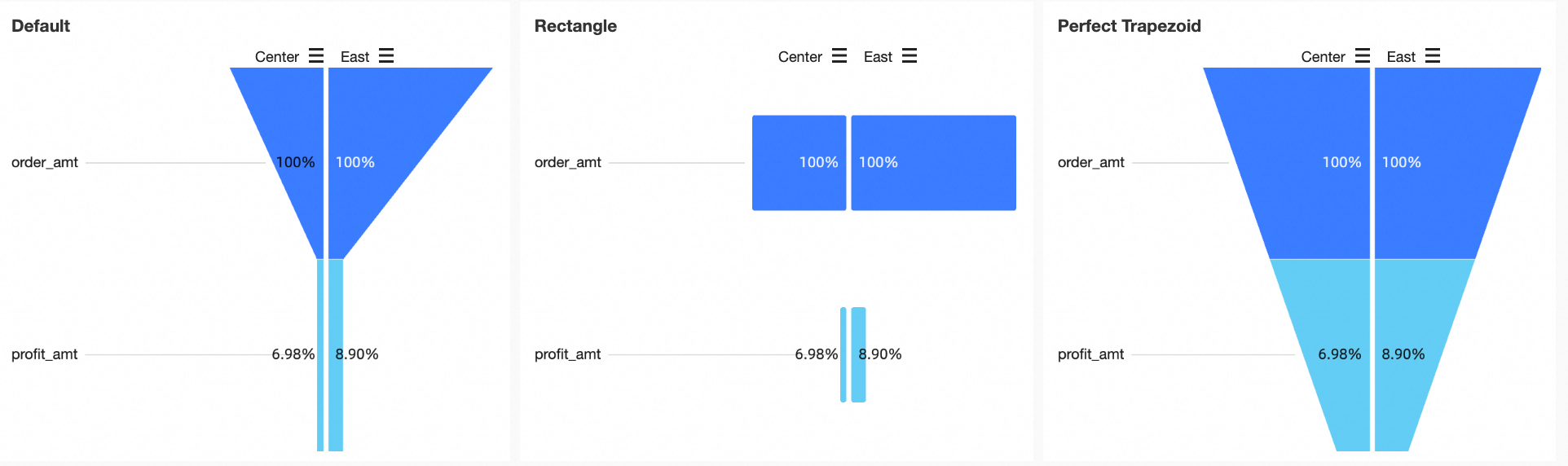The image size is (1568, 466).
Task: Click East profit_amt bar in Default chart
Action: tap(336, 355)
